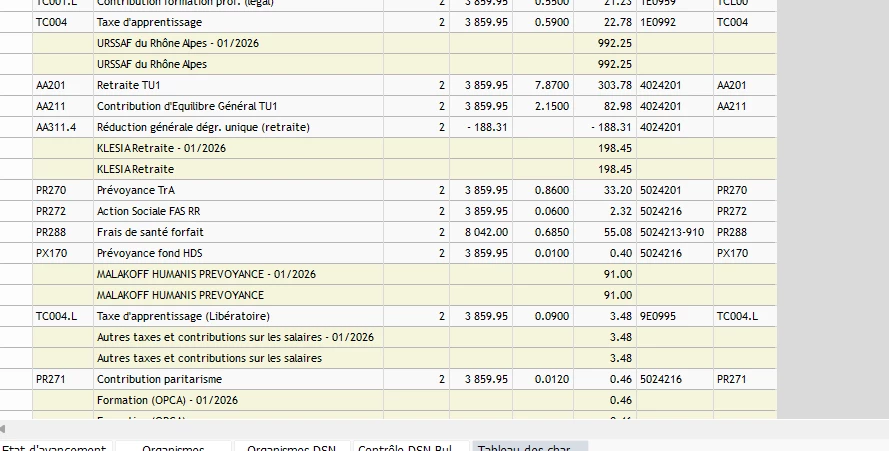Viewport: 889px width, 451px height.
Task: Click the amount 33.20 cell
Action: point(605,190)
